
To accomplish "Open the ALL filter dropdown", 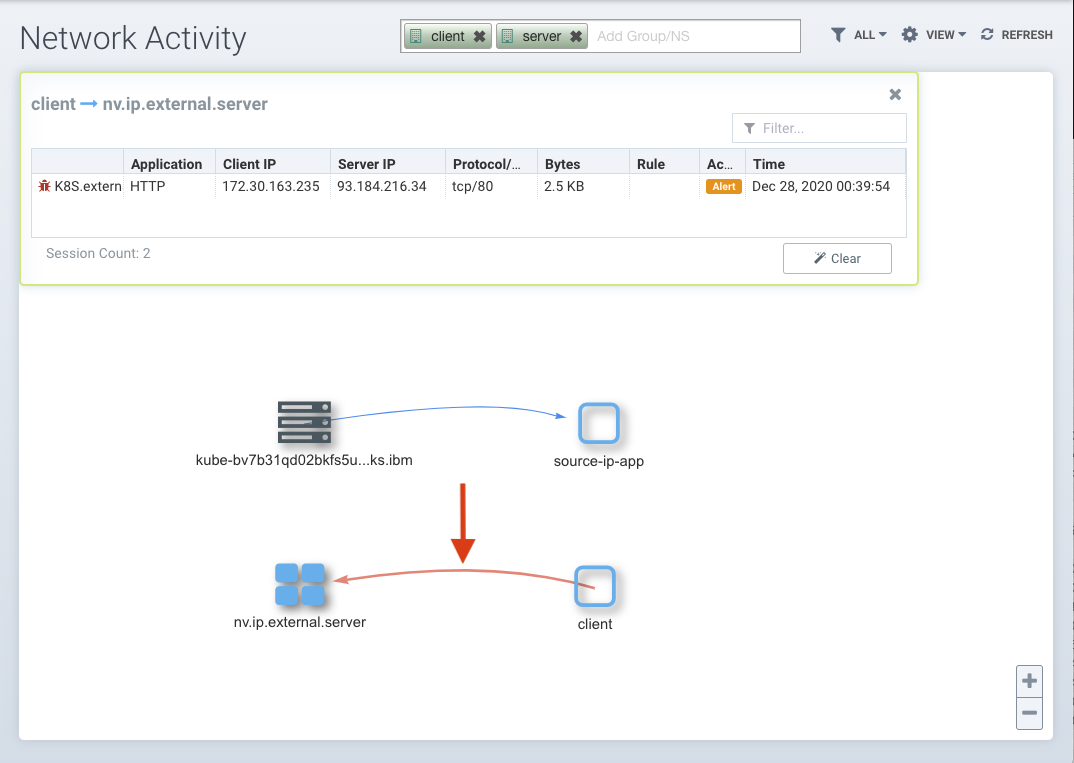I will [858, 35].
